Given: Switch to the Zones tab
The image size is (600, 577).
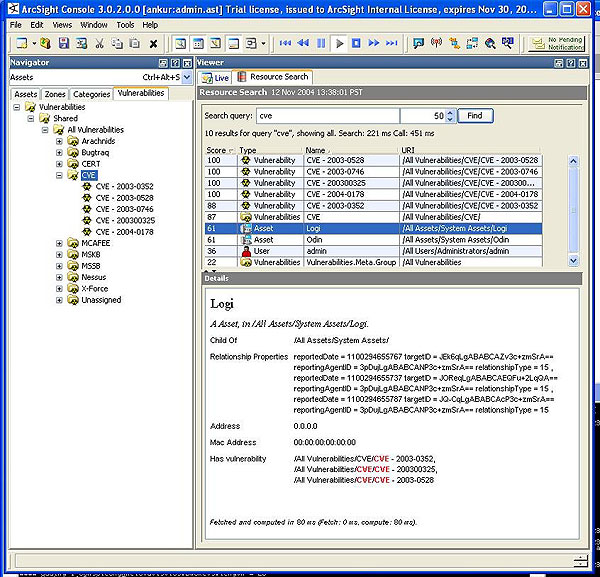Looking at the screenshot, I should 55,94.
